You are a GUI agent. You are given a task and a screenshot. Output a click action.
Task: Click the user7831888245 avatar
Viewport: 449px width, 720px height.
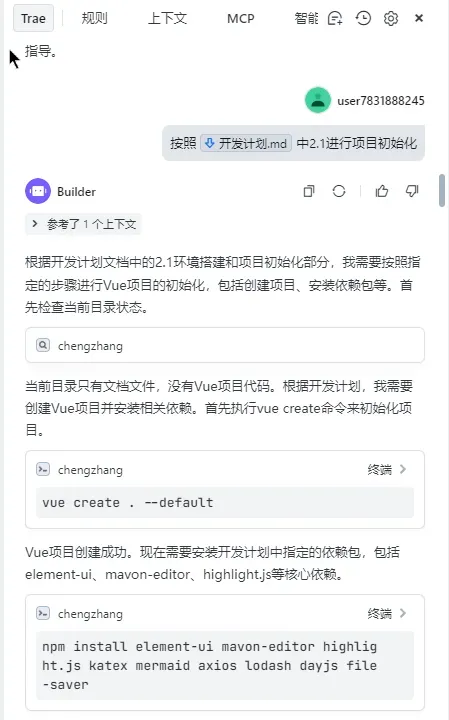click(318, 100)
